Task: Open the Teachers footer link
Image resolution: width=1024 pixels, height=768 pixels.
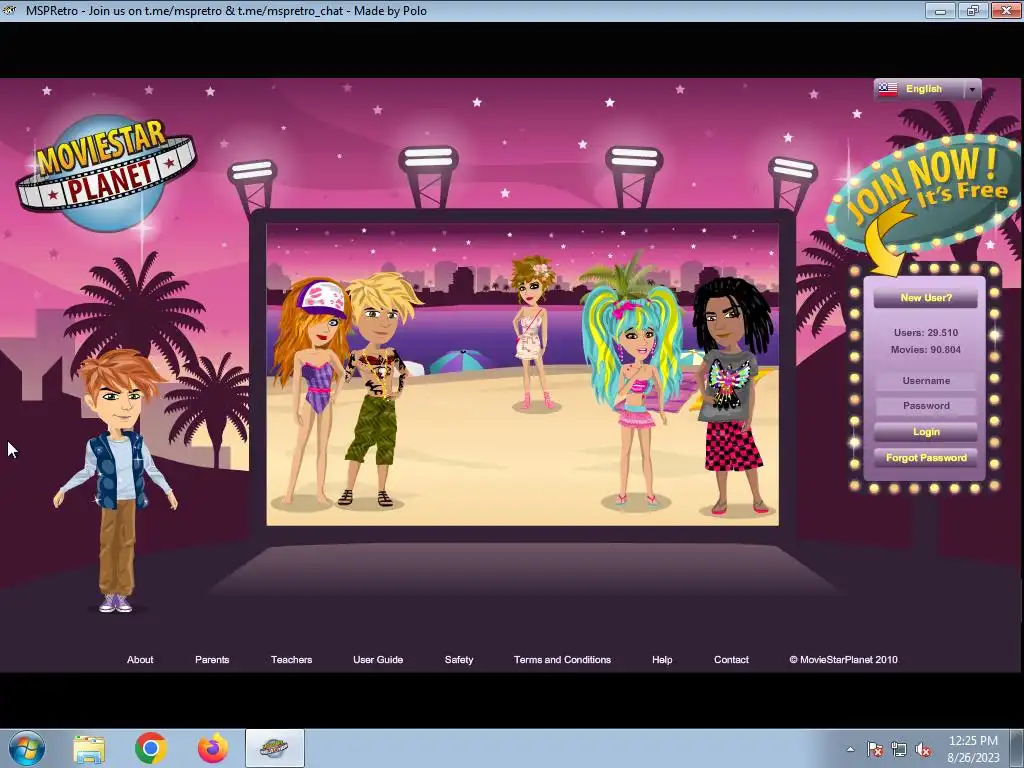Action: [291, 660]
